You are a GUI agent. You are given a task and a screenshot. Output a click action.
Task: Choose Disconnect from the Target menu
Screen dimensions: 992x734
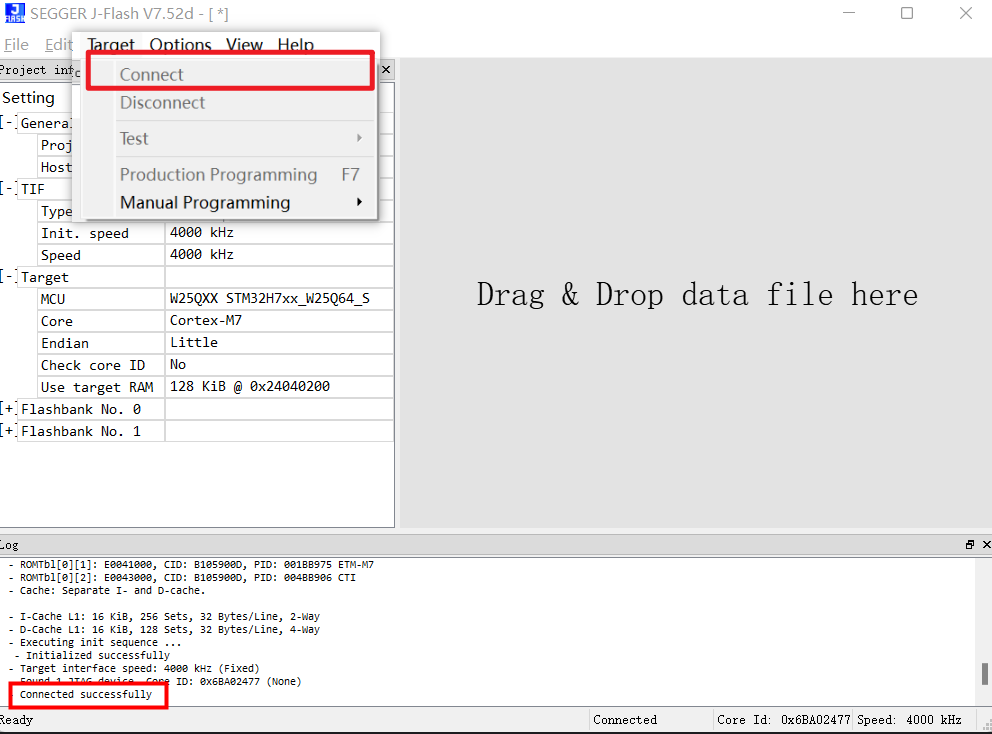[x=230, y=103]
